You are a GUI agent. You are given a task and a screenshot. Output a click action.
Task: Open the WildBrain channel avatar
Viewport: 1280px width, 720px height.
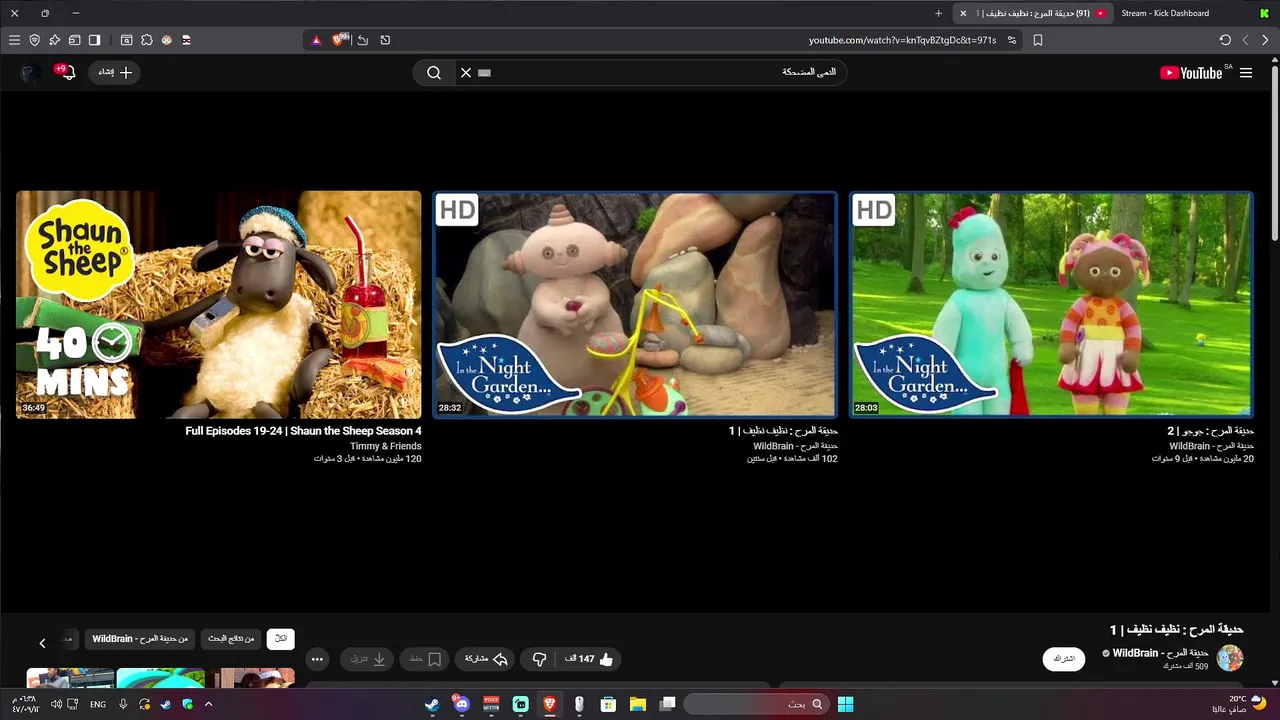pyautogui.click(x=1229, y=658)
